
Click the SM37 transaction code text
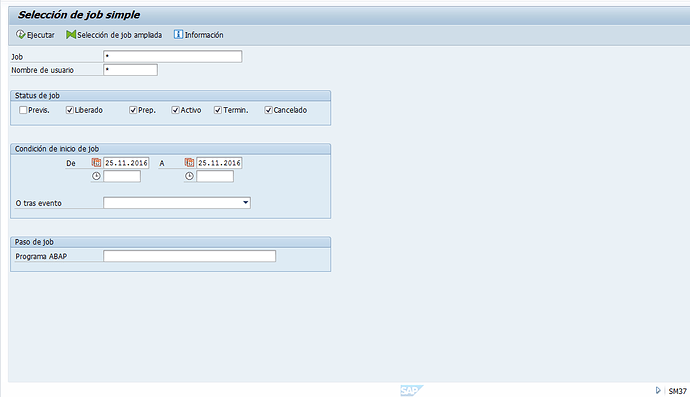pos(677,391)
